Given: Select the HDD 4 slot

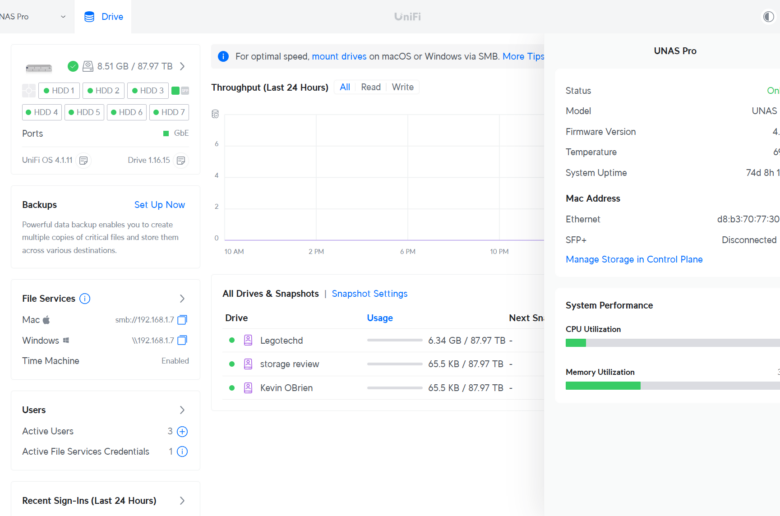Looking at the screenshot, I should pos(42,112).
